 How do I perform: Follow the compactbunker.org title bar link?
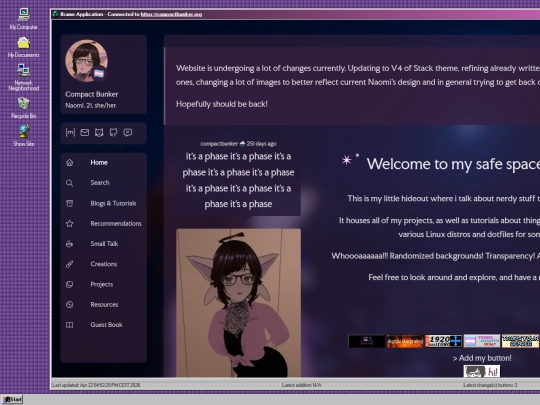tap(172, 14)
